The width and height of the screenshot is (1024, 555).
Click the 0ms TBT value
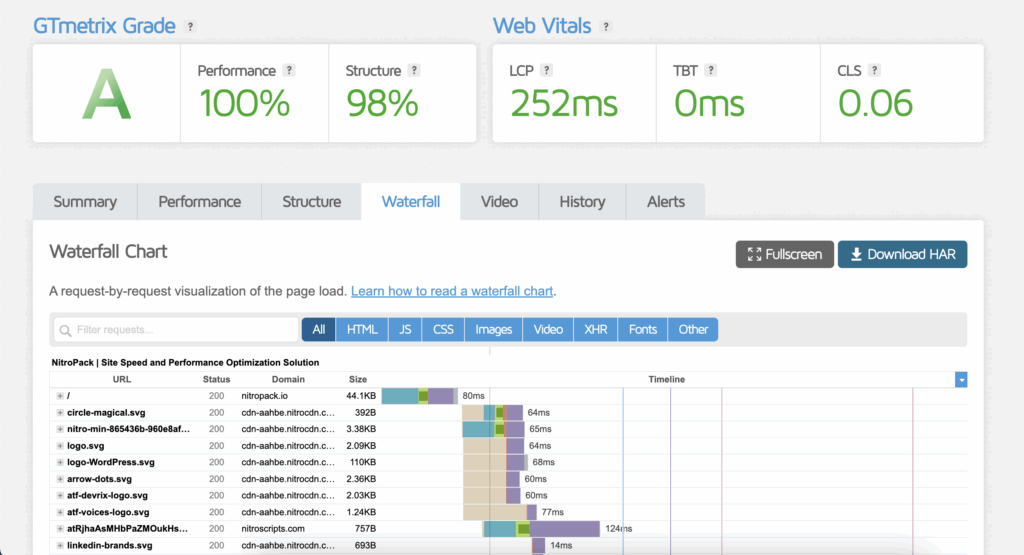click(x=709, y=104)
